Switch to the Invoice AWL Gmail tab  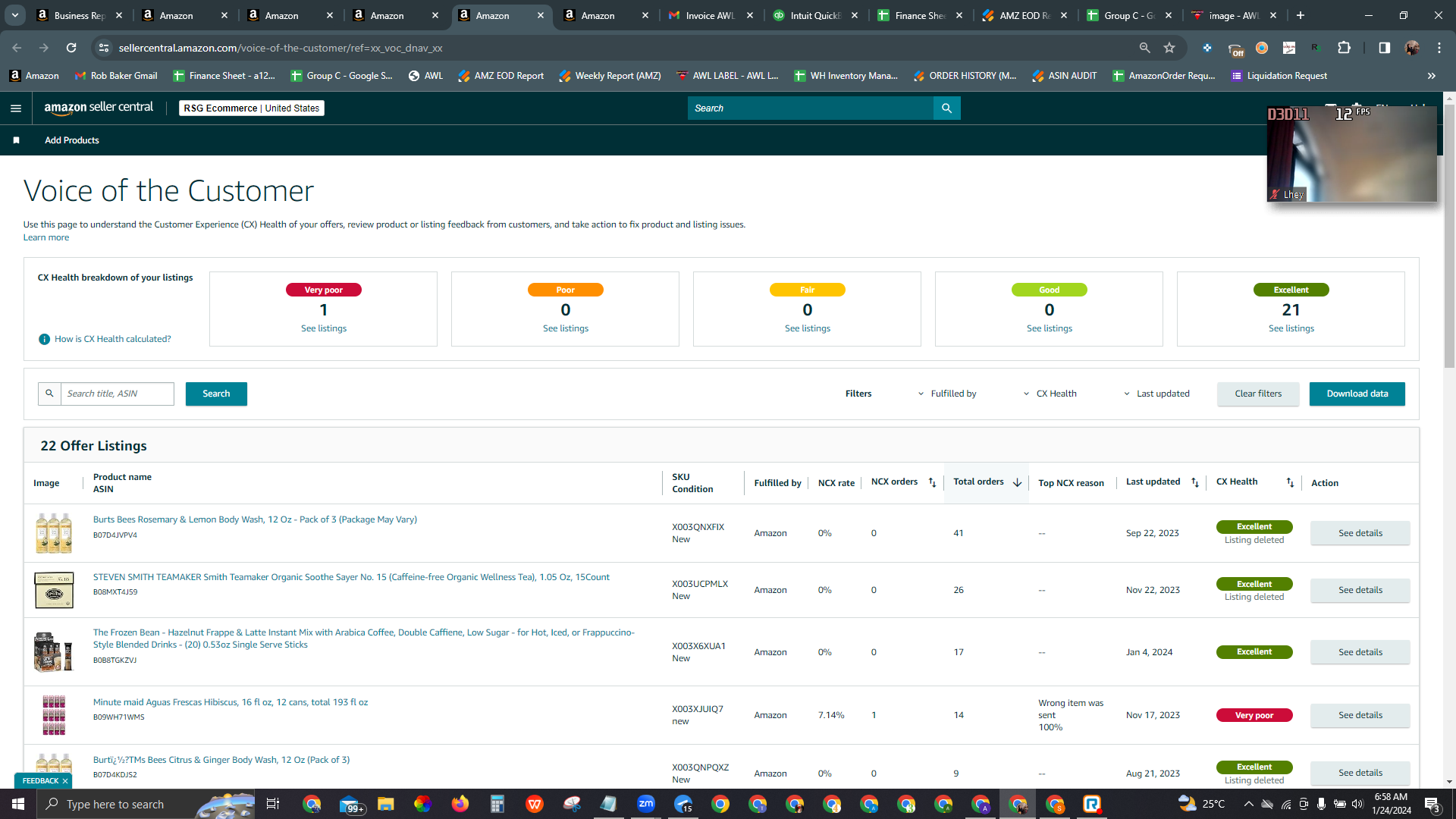point(711,15)
